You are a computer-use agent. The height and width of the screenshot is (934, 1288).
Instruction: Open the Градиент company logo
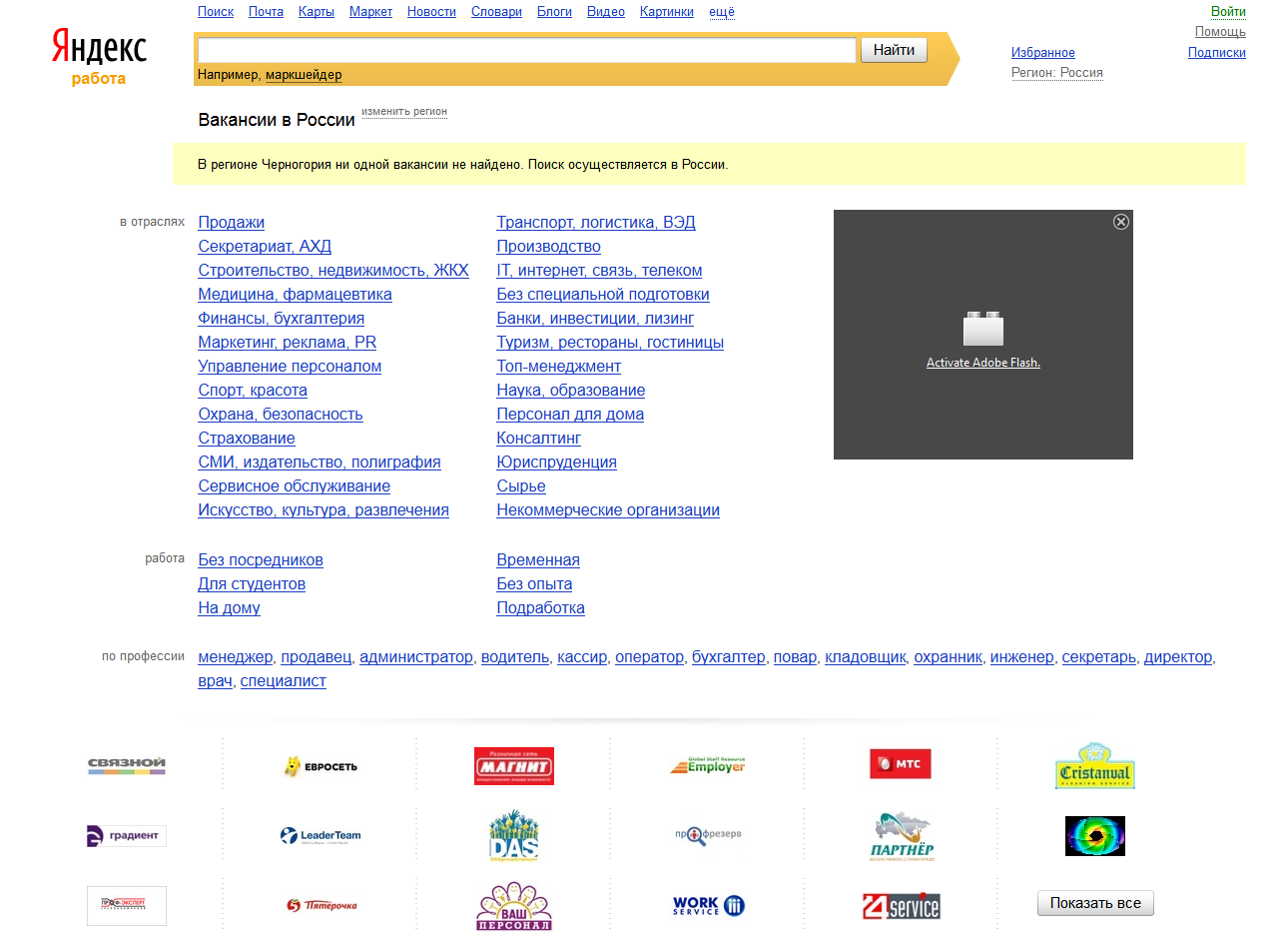pos(127,836)
